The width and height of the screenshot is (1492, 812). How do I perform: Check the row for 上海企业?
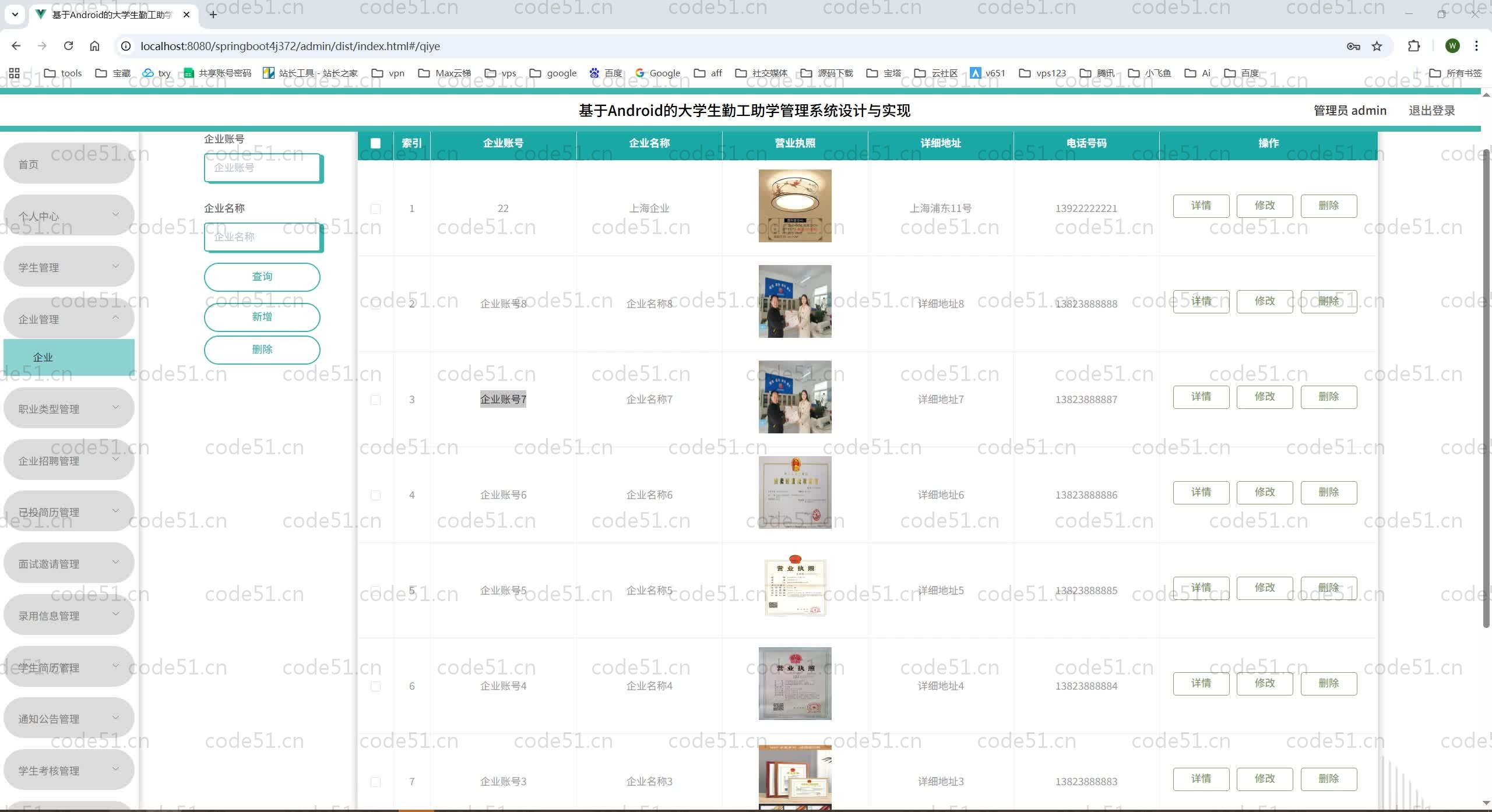coord(375,209)
